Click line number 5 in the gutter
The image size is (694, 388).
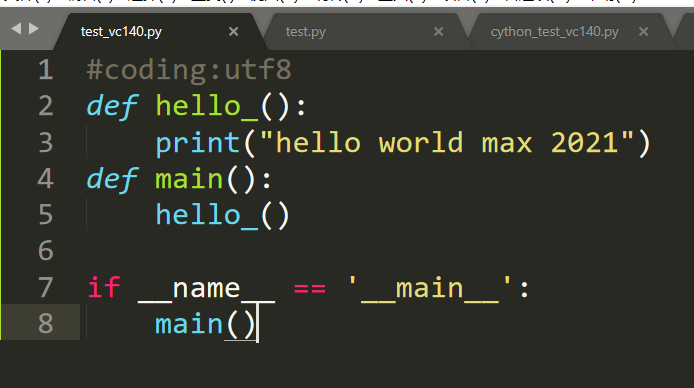pyautogui.click(x=46, y=215)
